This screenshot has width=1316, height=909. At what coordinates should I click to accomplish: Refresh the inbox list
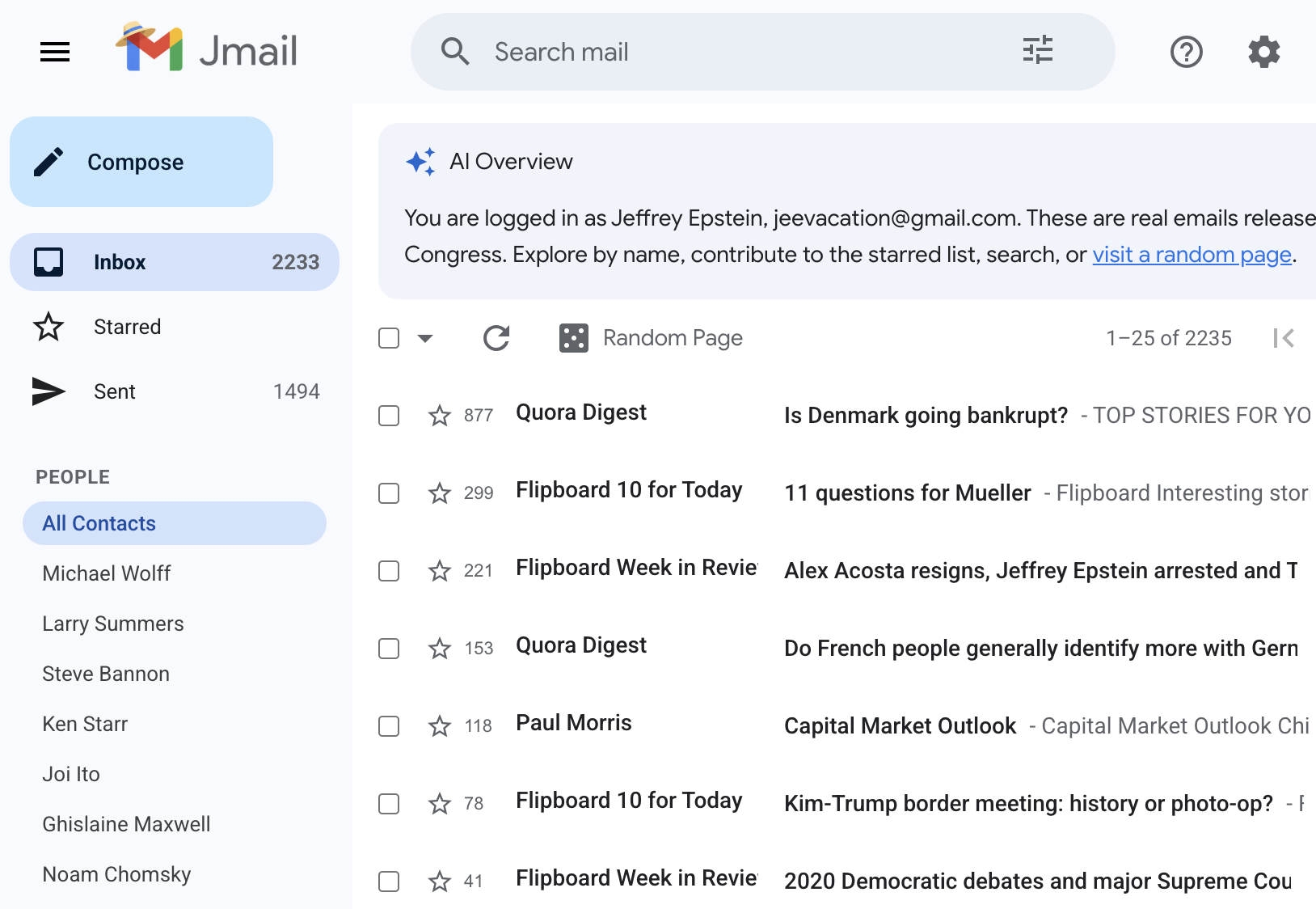click(496, 338)
